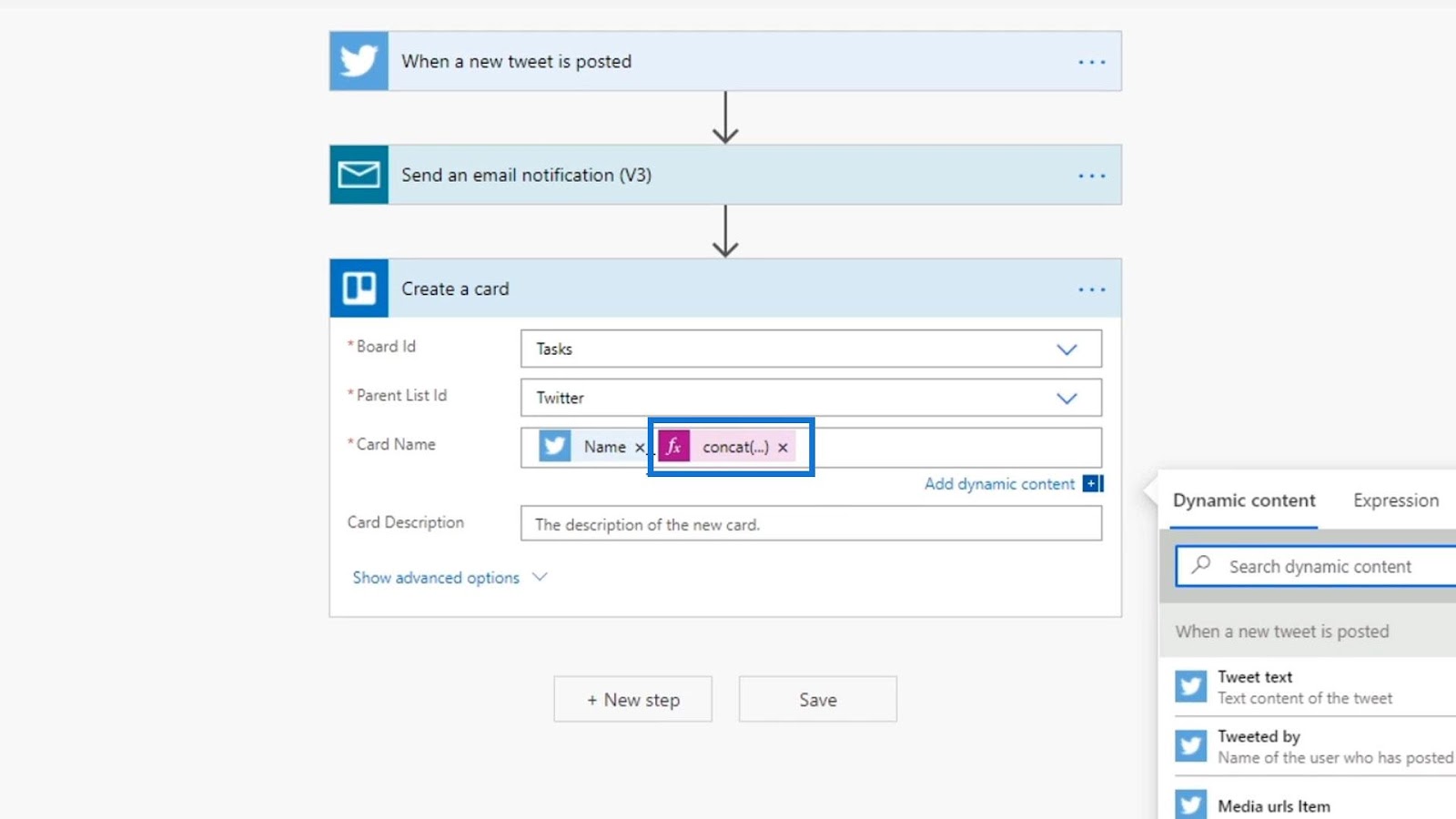
Task: Click the plus icon beside Add dynamic content
Action: [1092, 484]
